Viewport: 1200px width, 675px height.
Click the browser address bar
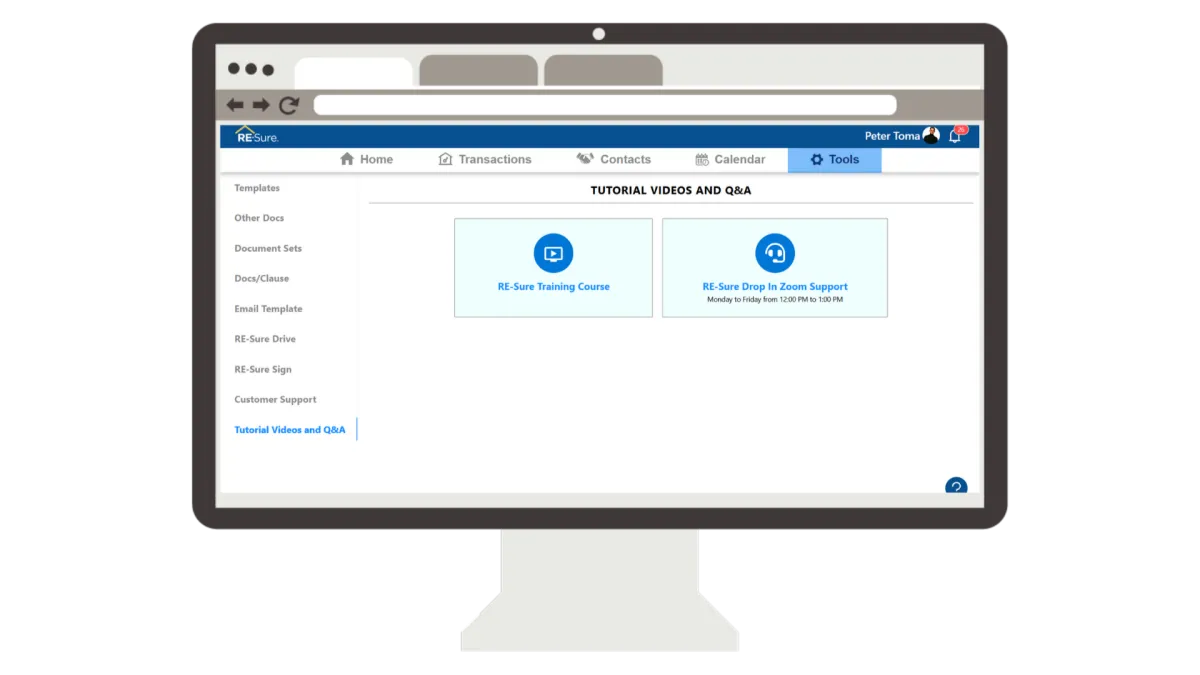[x=605, y=105]
